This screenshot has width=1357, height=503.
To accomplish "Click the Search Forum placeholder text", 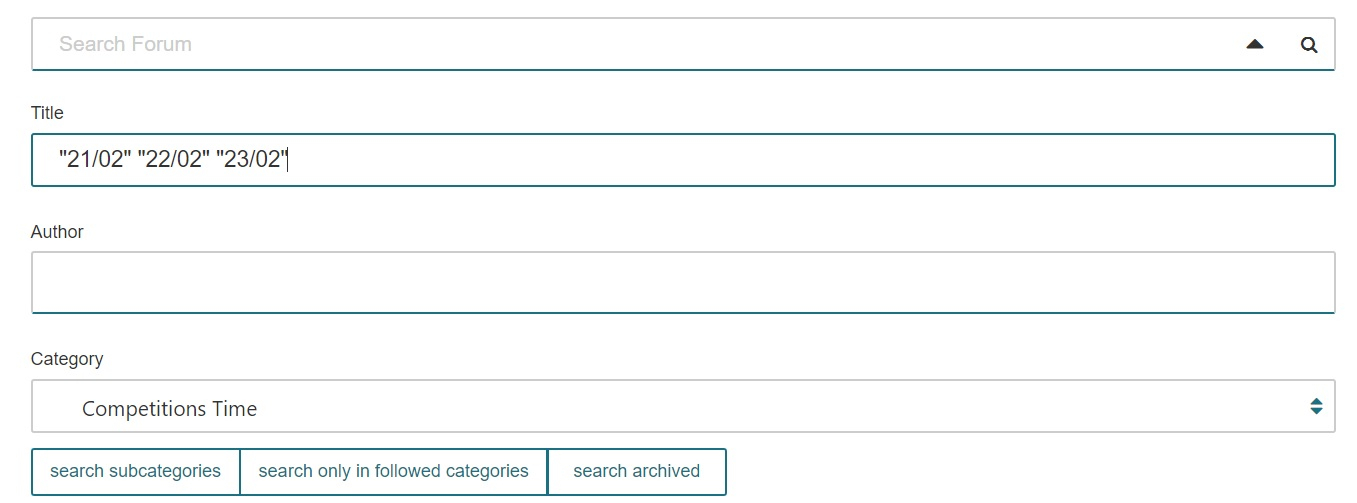I will pyautogui.click(x=125, y=44).
